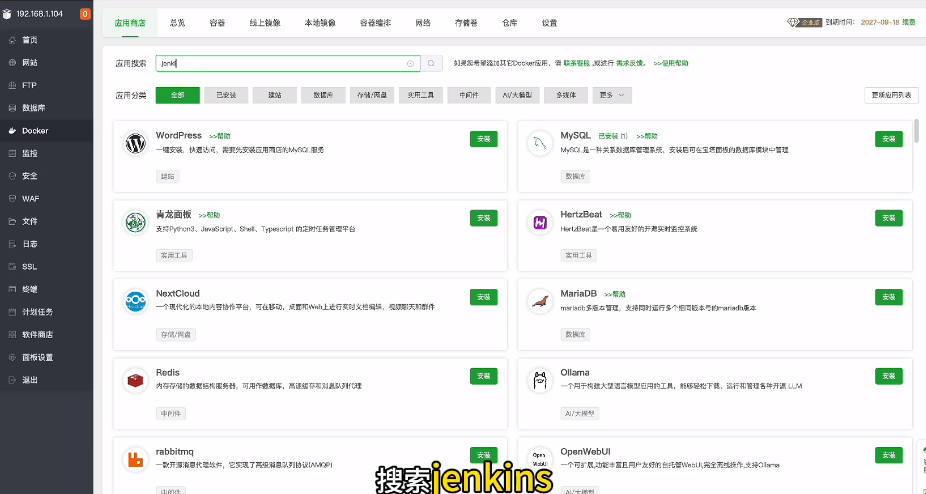
Task: Open 计划任务 scheduled tasks in sidebar
Action: 46,312
